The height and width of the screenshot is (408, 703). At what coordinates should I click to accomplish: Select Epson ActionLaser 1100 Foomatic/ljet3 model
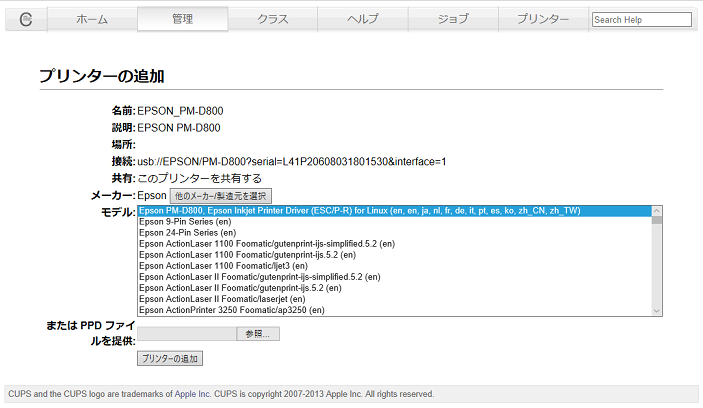(395, 266)
